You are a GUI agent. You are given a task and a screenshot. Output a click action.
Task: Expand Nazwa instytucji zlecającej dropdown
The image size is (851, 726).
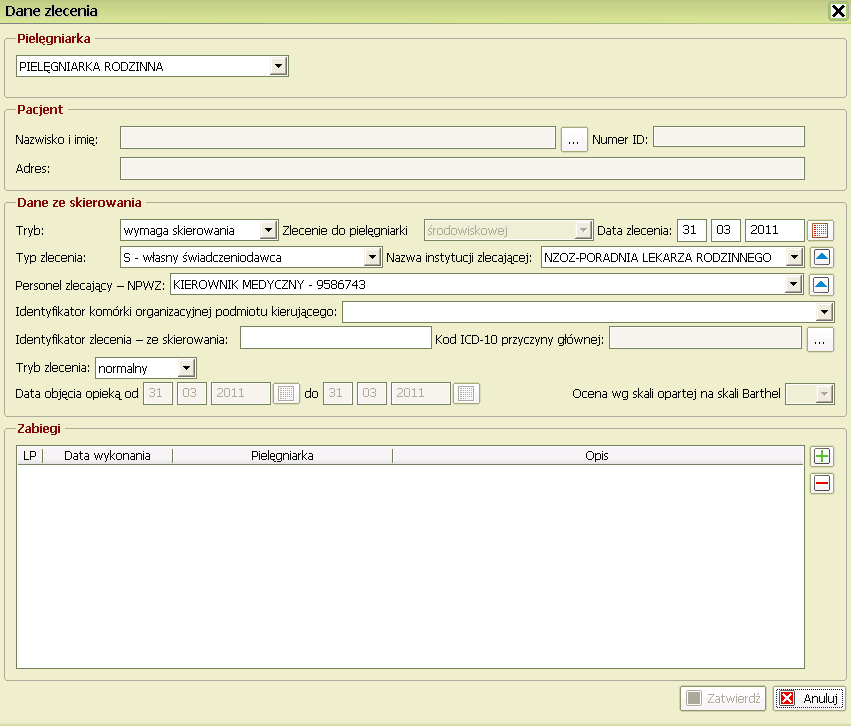click(x=795, y=257)
